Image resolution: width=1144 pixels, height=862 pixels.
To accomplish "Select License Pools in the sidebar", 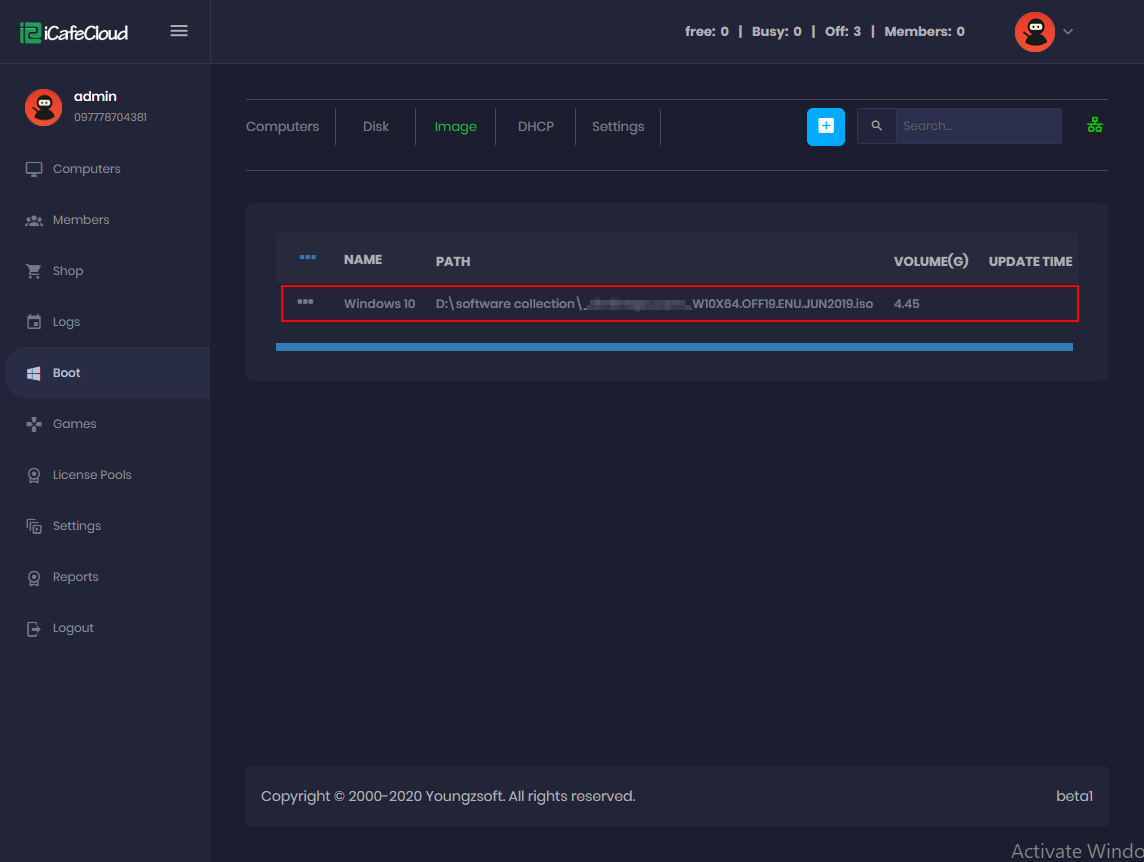I will point(92,474).
